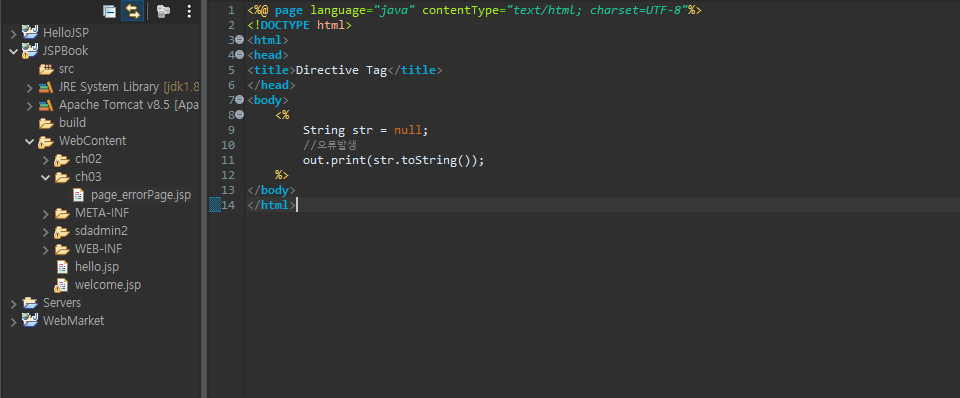Screen dimensions: 960x398
Task: Expand Apache Tomcat v8.5 library node
Action: tap(29, 105)
